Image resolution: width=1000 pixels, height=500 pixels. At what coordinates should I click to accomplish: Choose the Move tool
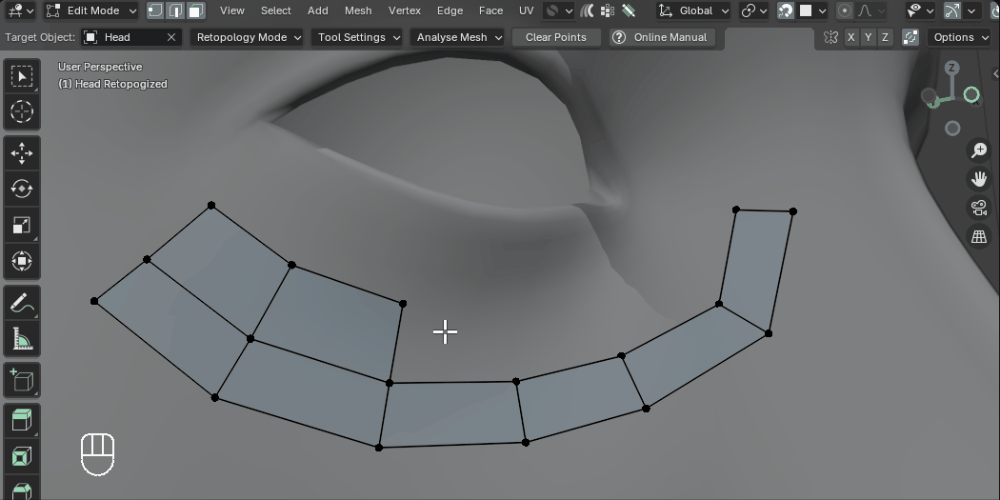[22, 154]
